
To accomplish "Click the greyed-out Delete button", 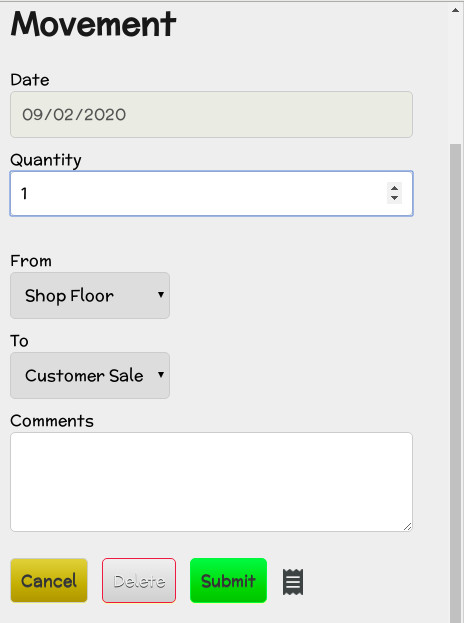I will (139, 580).
